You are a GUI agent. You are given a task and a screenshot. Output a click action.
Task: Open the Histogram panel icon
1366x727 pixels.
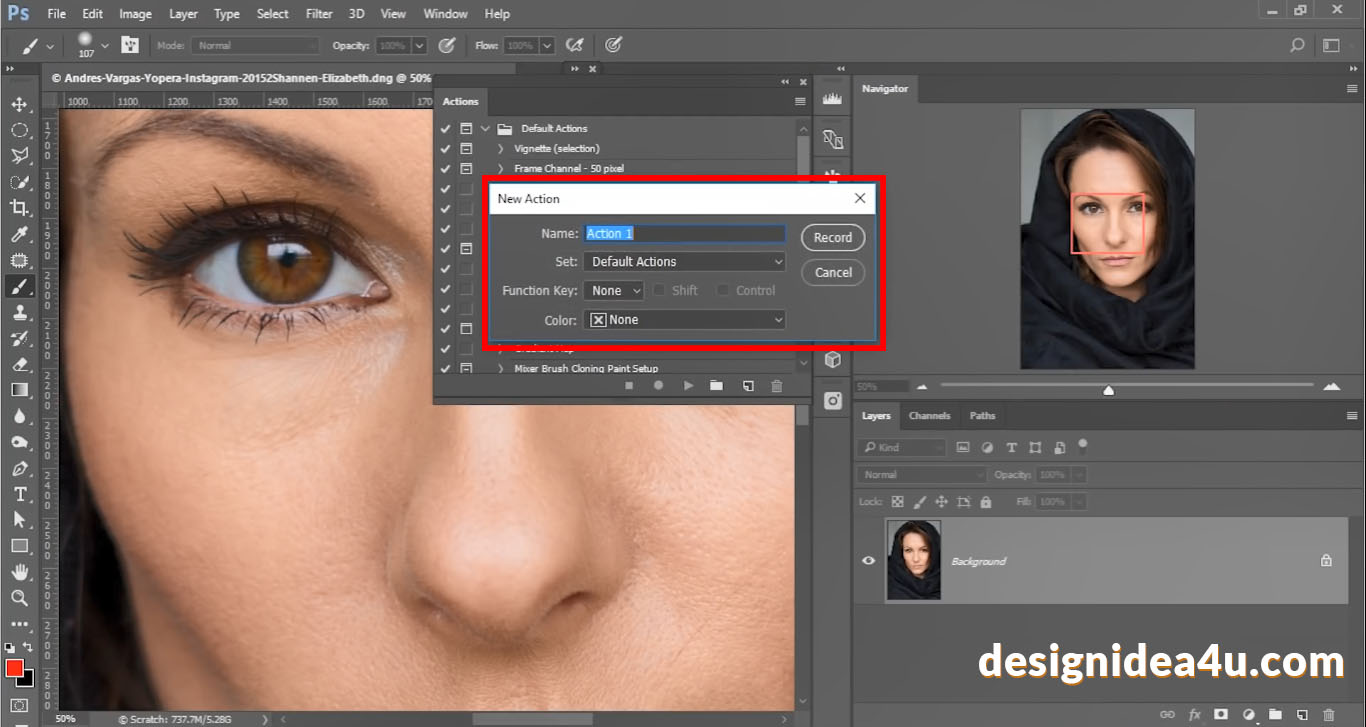(x=832, y=99)
